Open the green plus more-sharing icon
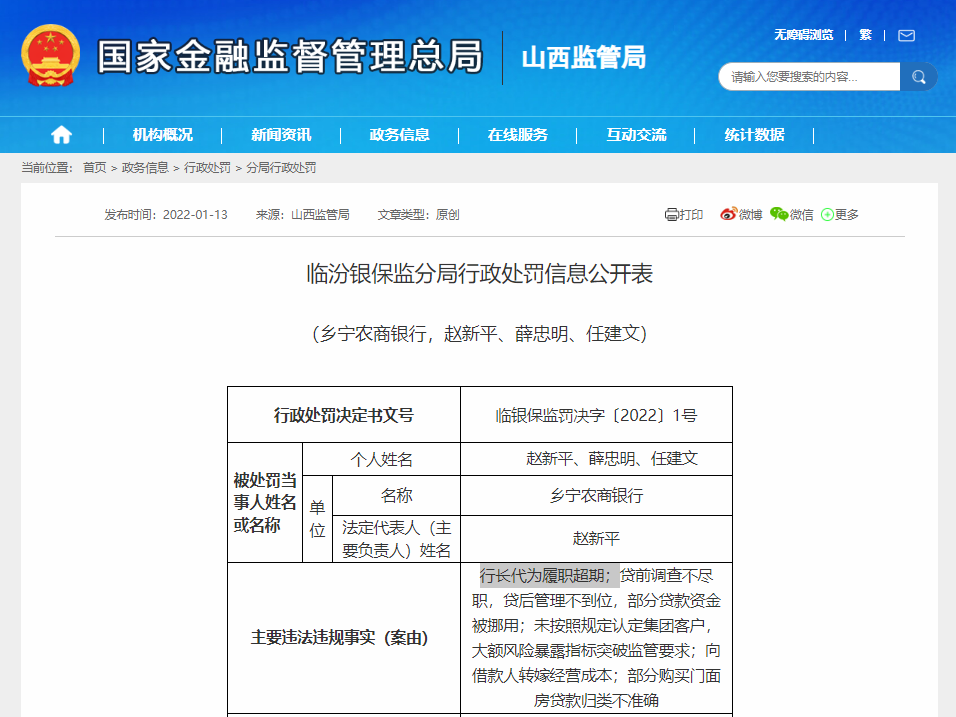956x717 pixels. tap(827, 215)
